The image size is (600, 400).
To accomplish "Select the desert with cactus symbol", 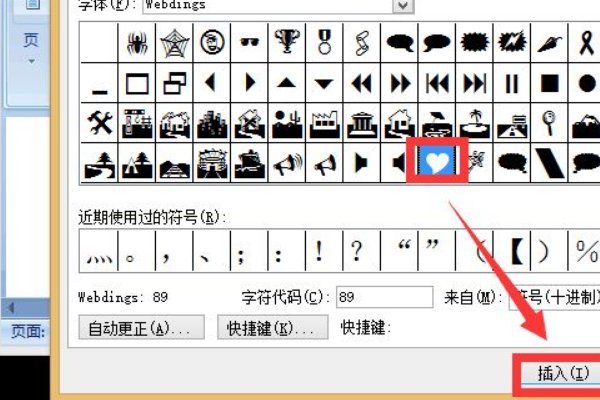I will tap(287, 123).
